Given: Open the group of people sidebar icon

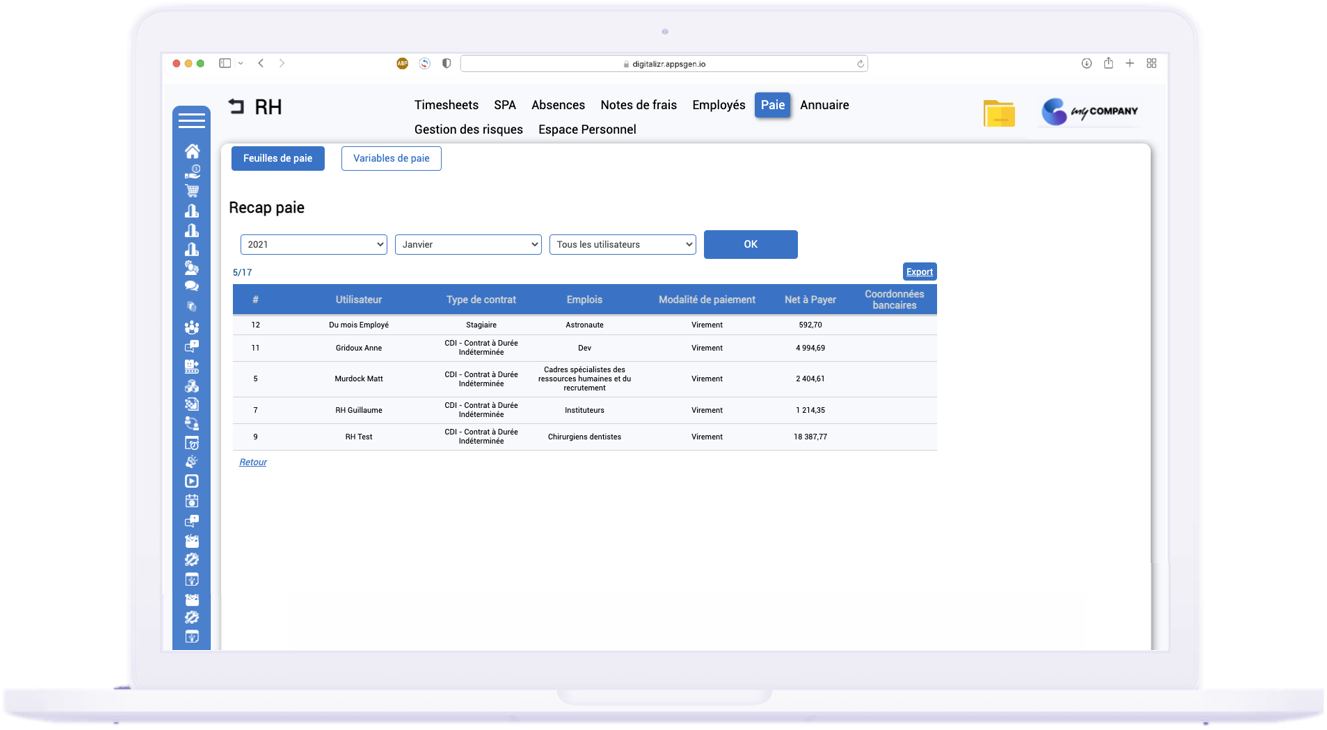Looking at the screenshot, I should point(192,327).
